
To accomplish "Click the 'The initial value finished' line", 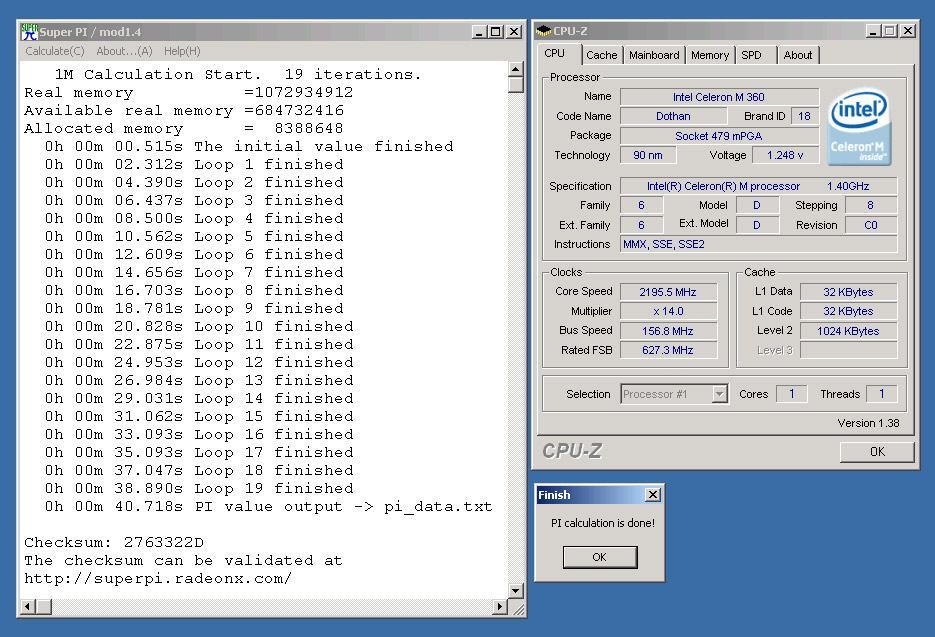I will point(249,147).
